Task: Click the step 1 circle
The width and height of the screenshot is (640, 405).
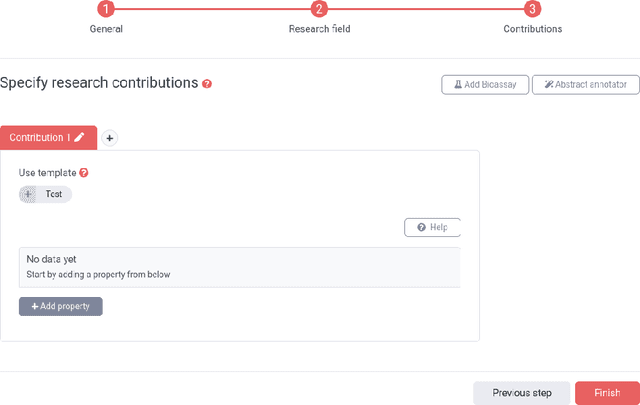Action: [107, 9]
